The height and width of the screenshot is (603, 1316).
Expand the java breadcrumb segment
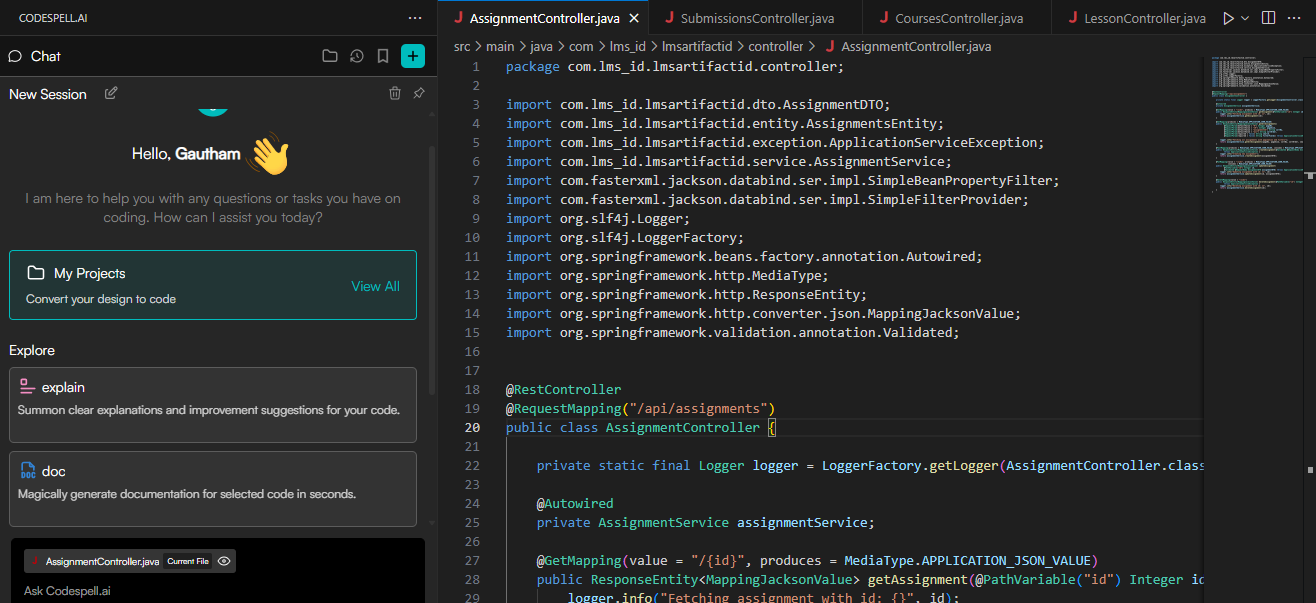pos(541,46)
